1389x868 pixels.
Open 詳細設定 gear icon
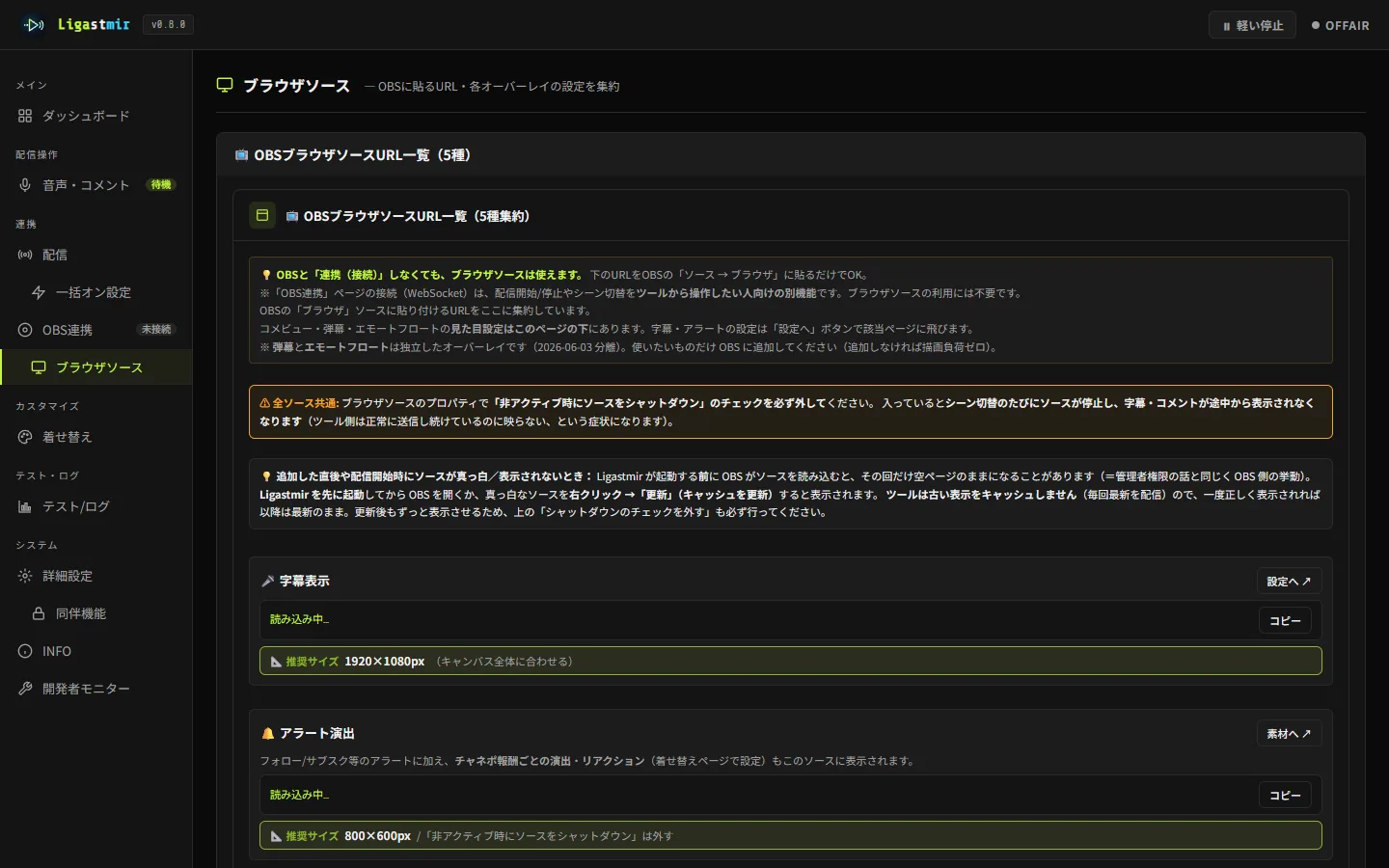25,576
